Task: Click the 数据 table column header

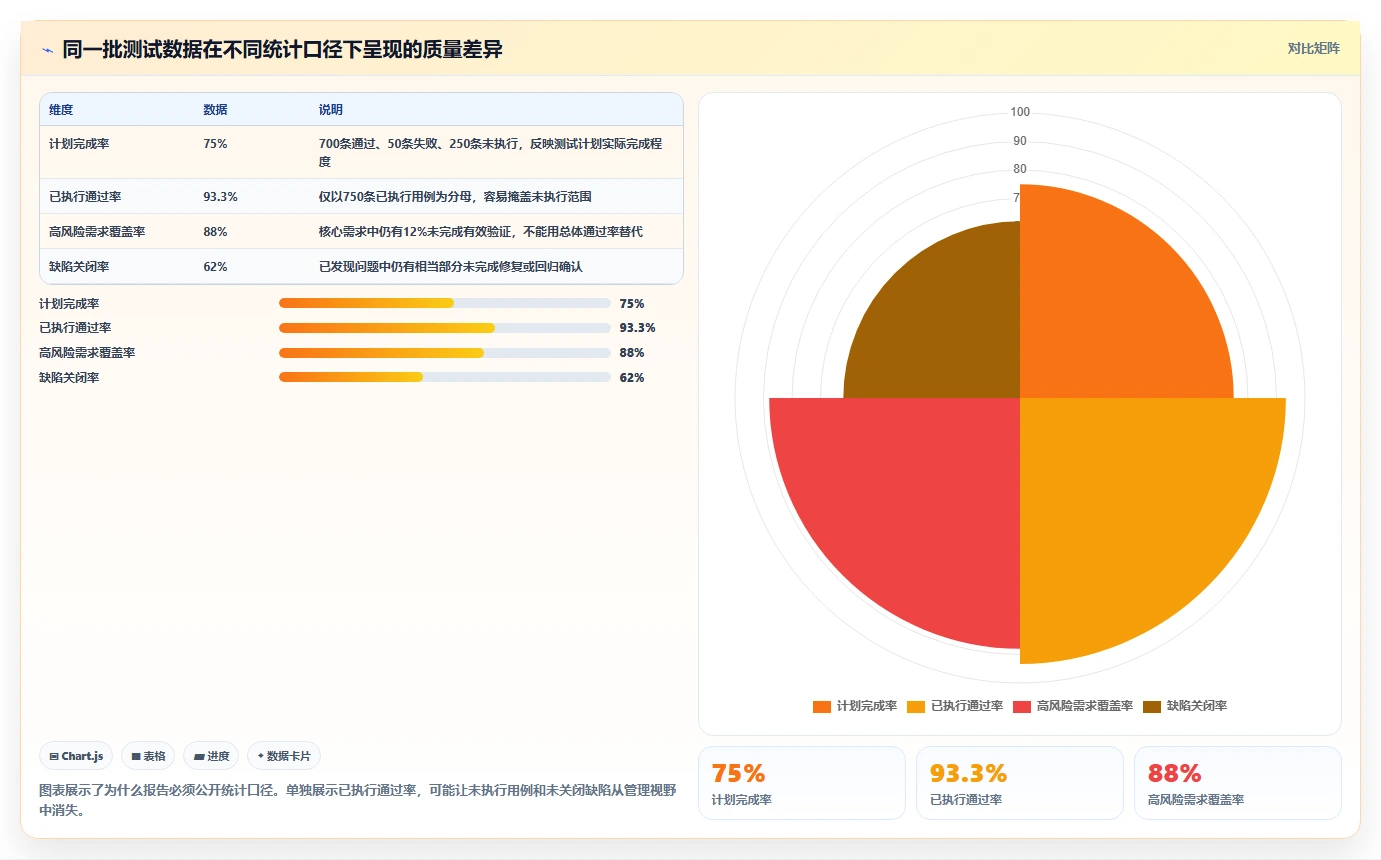Action: click(x=215, y=110)
